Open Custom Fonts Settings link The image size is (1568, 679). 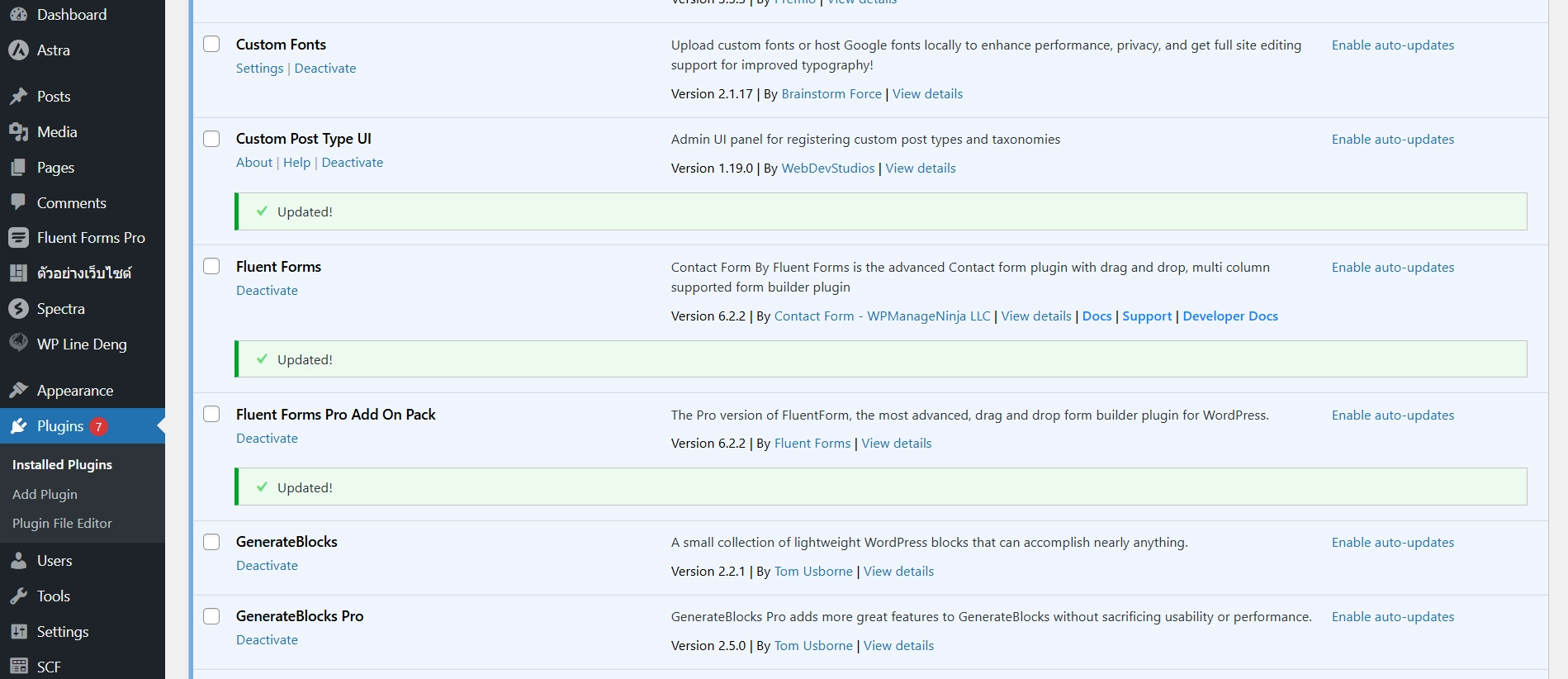pyautogui.click(x=259, y=68)
